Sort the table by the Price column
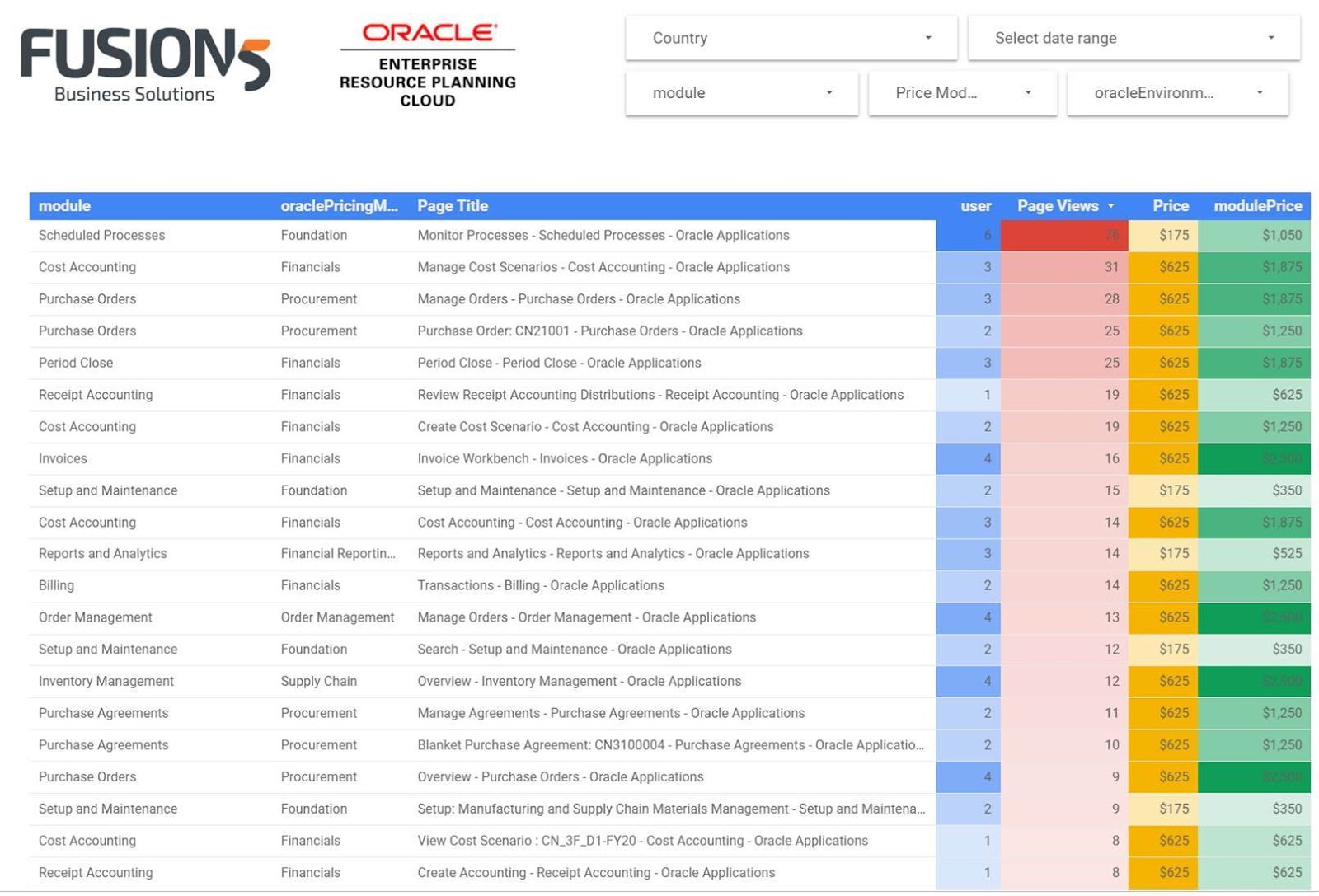The width and height of the screenshot is (1319, 896). 1171,206
